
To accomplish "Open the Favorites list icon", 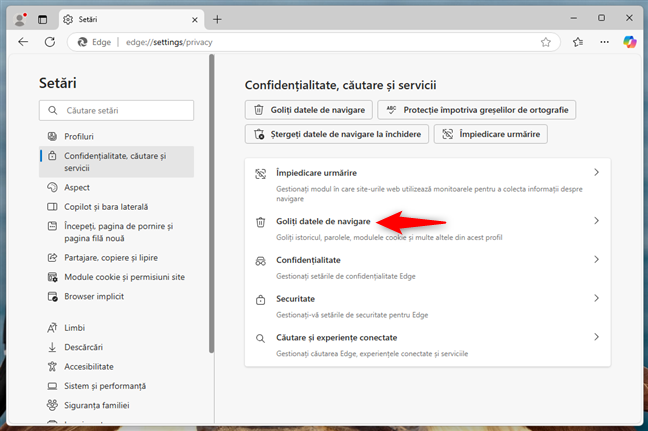I will tap(578, 42).
